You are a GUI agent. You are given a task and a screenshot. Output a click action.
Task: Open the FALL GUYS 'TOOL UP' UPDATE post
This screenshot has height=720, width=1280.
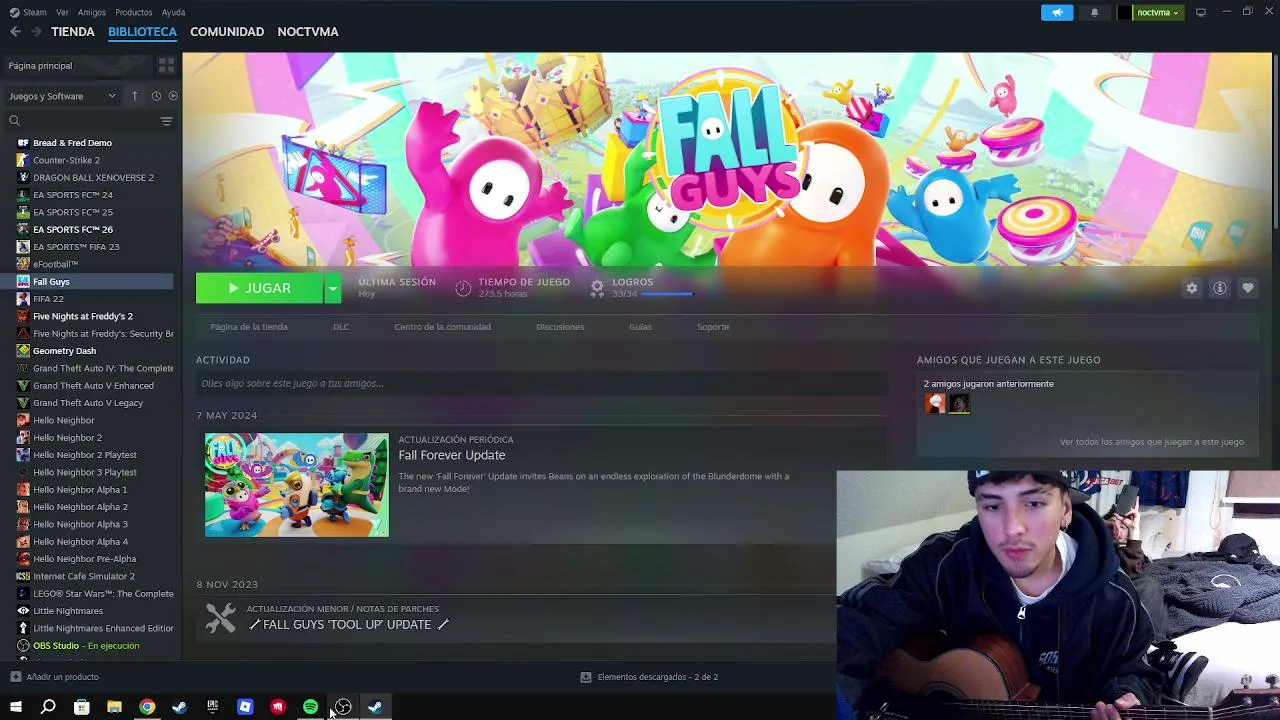coord(348,625)
